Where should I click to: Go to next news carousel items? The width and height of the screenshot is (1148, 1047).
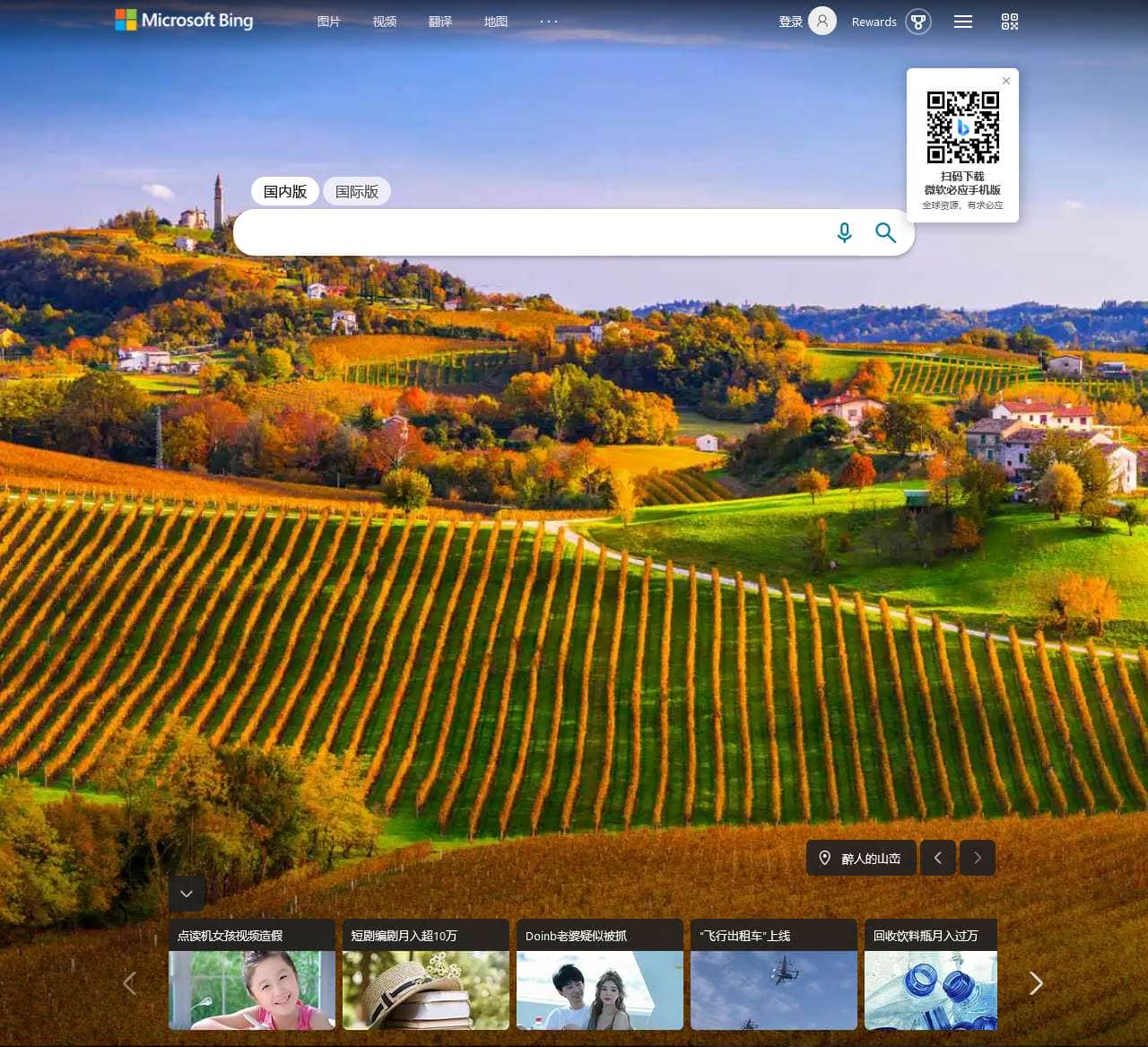tap(1036, 983)
